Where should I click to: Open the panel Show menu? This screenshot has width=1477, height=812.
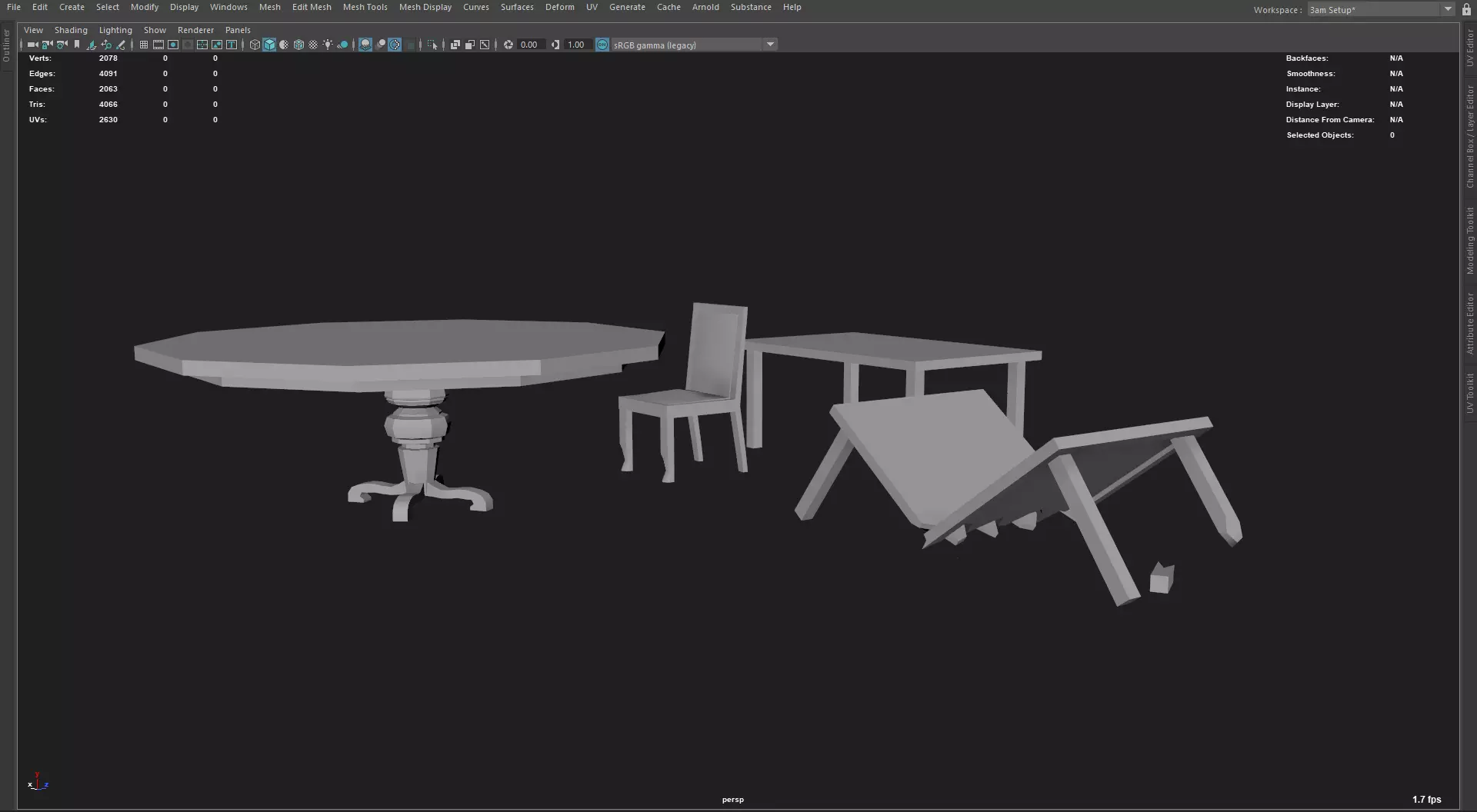(x=155, y=30)
